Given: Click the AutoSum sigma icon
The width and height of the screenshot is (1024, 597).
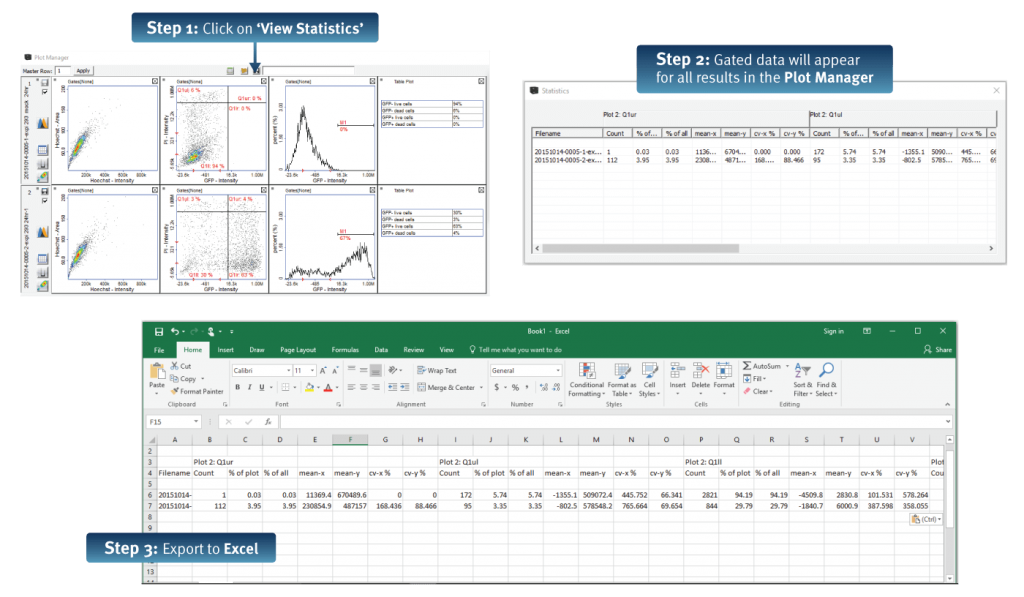Looking at the screenshot, I should point(746,366).
